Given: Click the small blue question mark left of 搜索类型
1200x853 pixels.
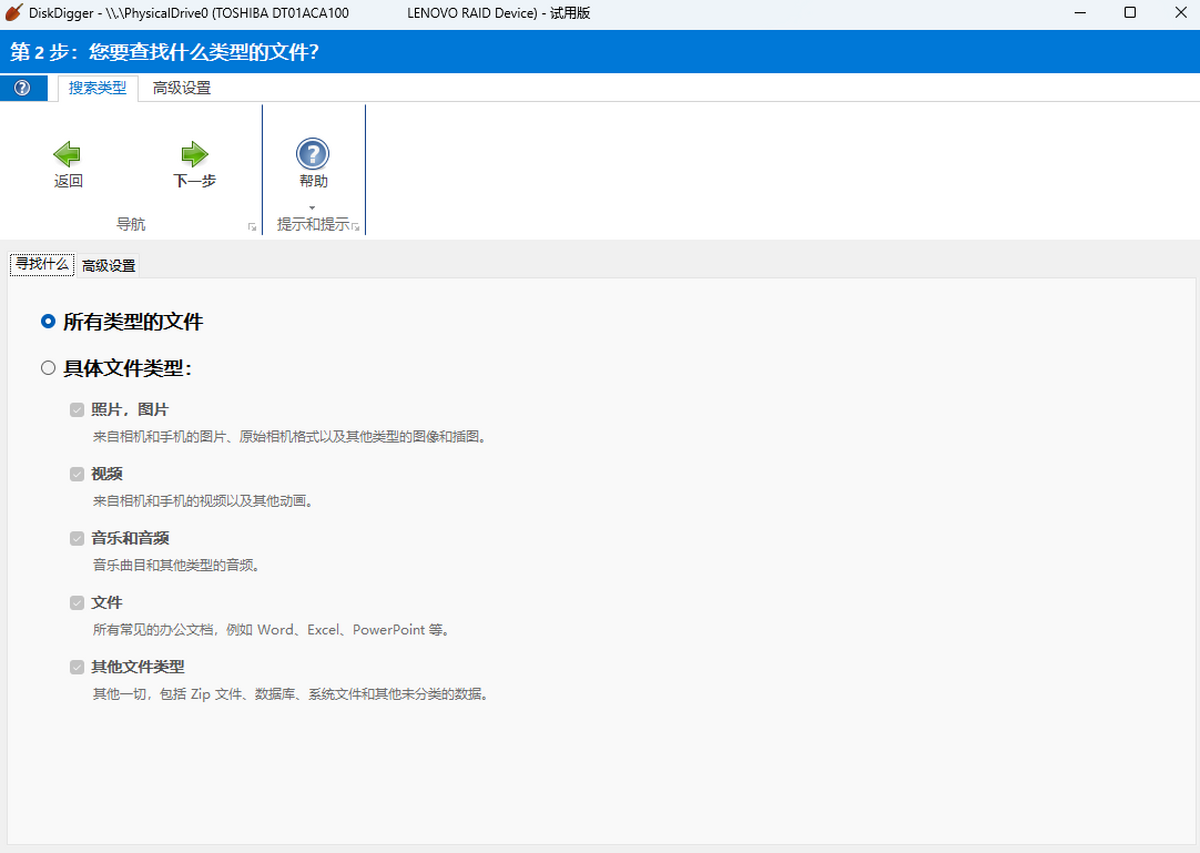Looking at the screenshot, I should 23,88.
